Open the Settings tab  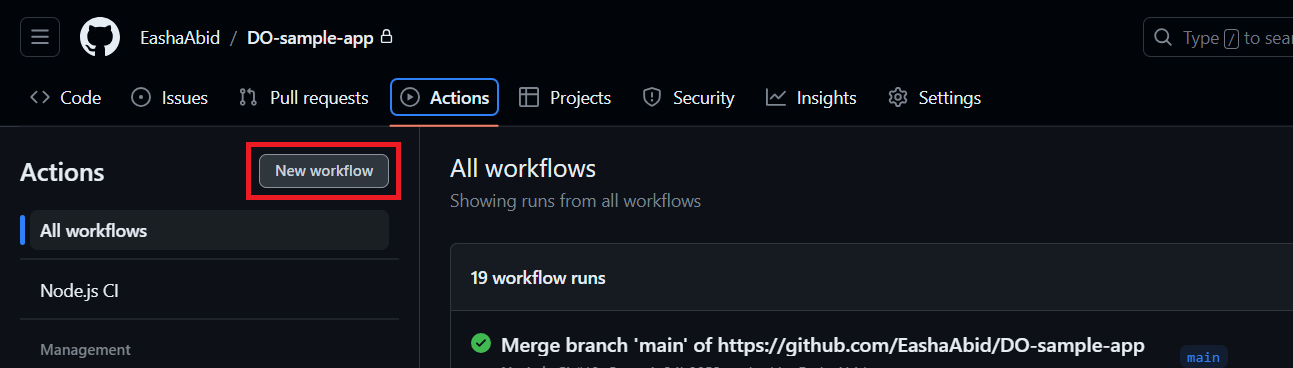934,98
